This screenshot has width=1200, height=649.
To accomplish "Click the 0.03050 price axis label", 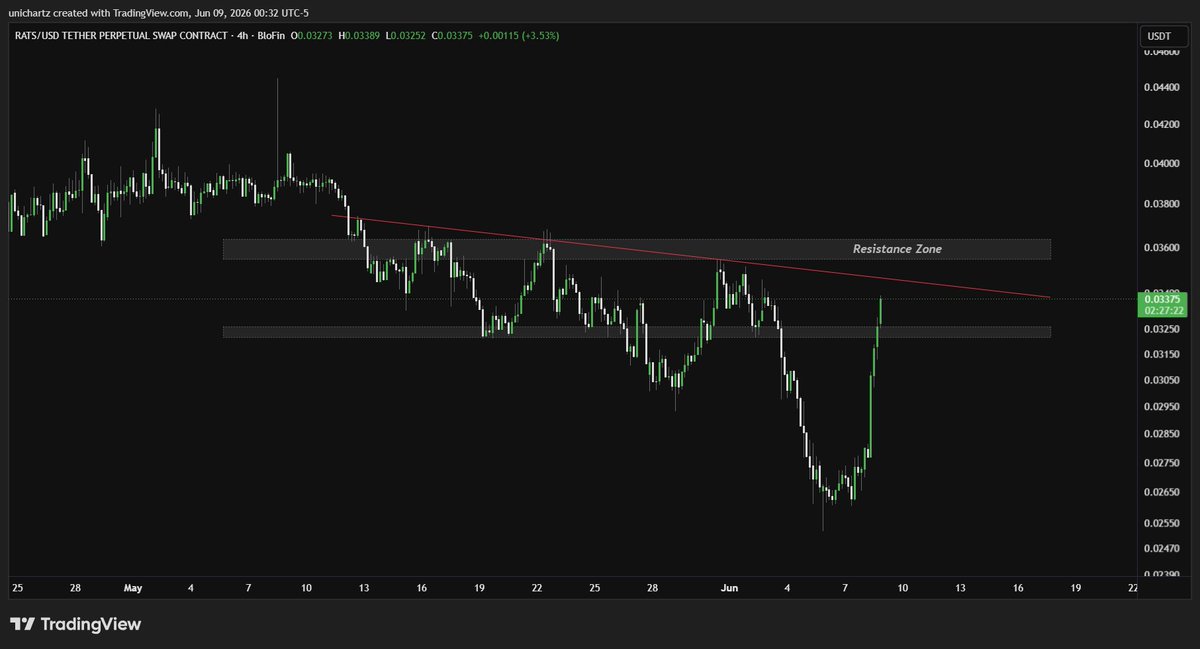I will coord(1163,380).
